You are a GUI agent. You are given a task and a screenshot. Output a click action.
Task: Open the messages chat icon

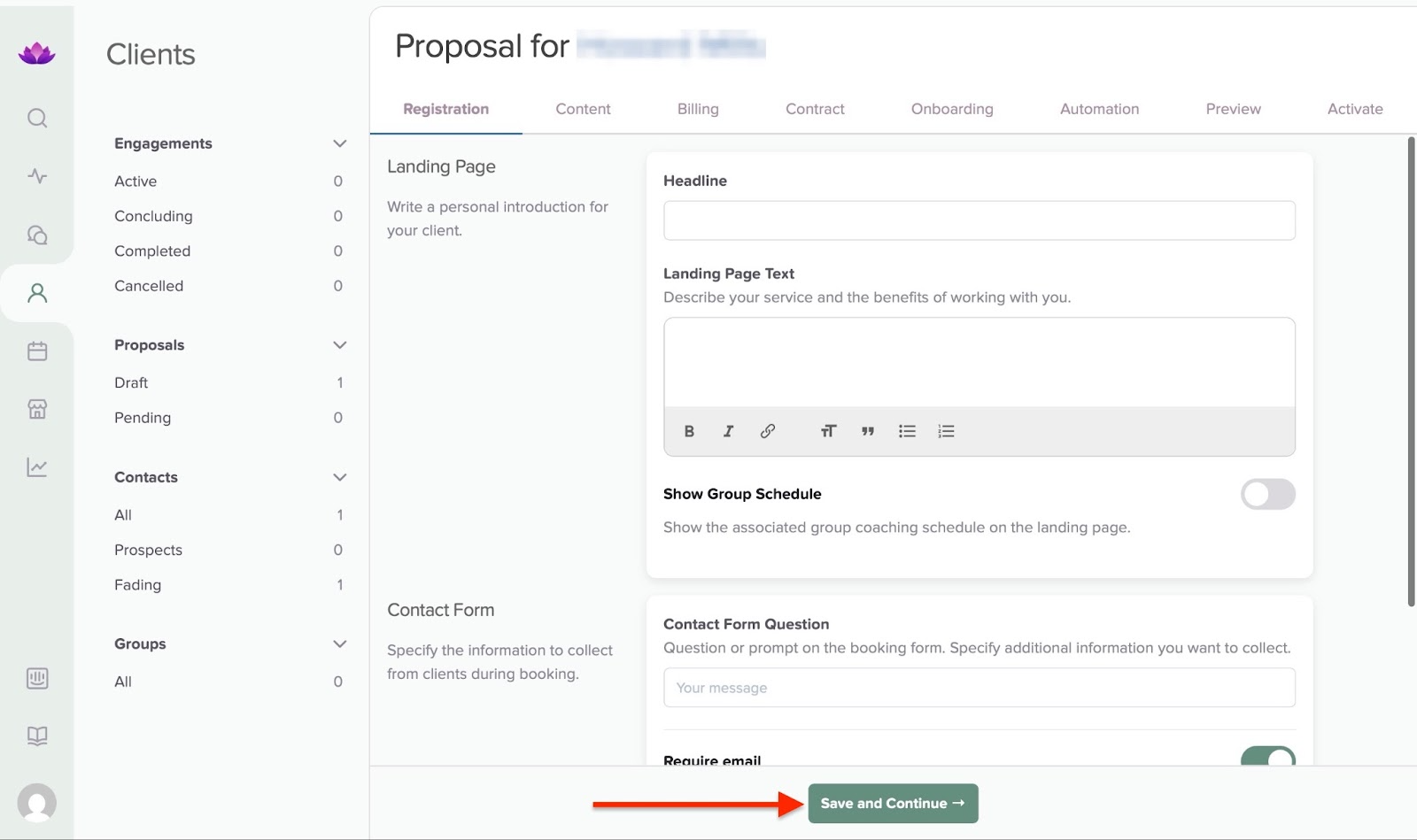click(x=37, y=235)
